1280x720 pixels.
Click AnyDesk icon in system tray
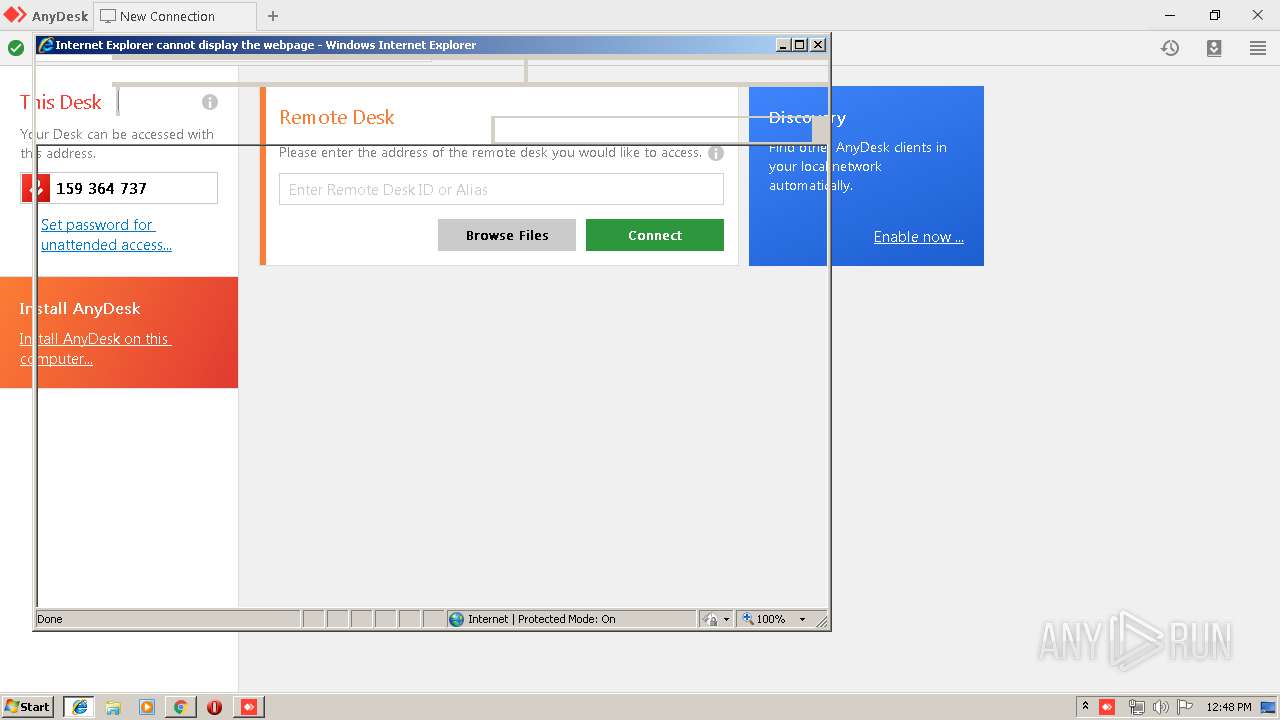tap(1107, 707)
